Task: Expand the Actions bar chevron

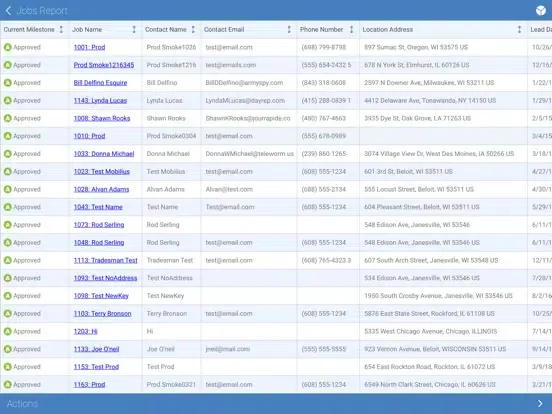Action: click(x=540, y=403)
